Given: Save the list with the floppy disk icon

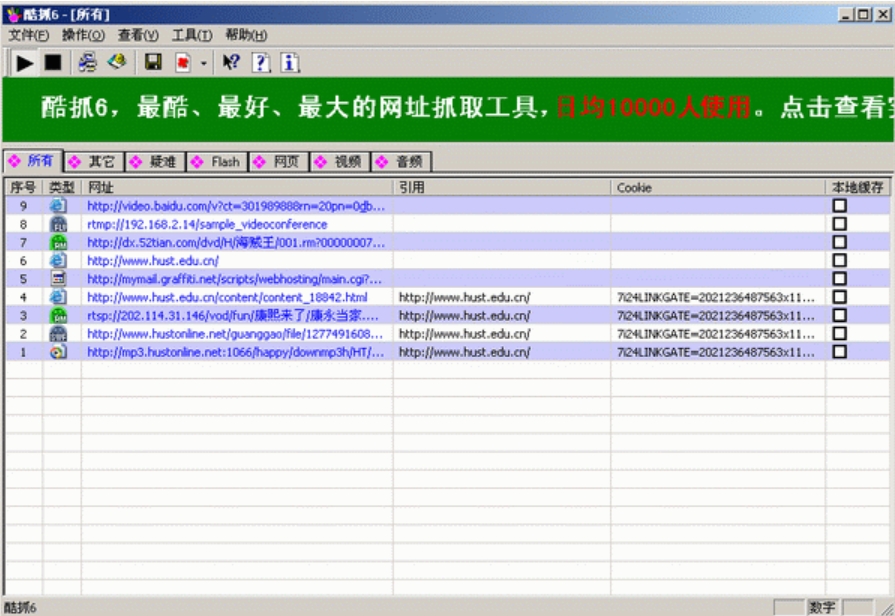Looking at the screenshot, I should coord(152,62).
